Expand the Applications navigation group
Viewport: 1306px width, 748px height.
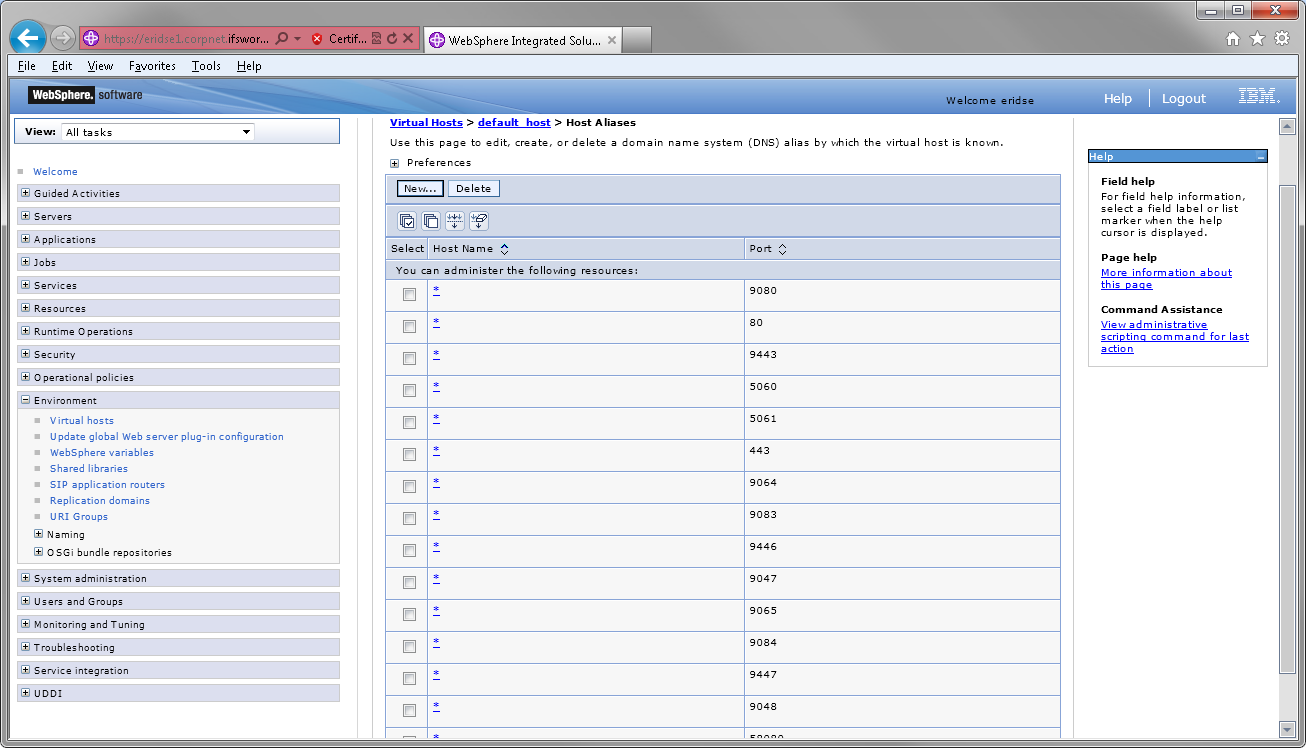point(26,239)
